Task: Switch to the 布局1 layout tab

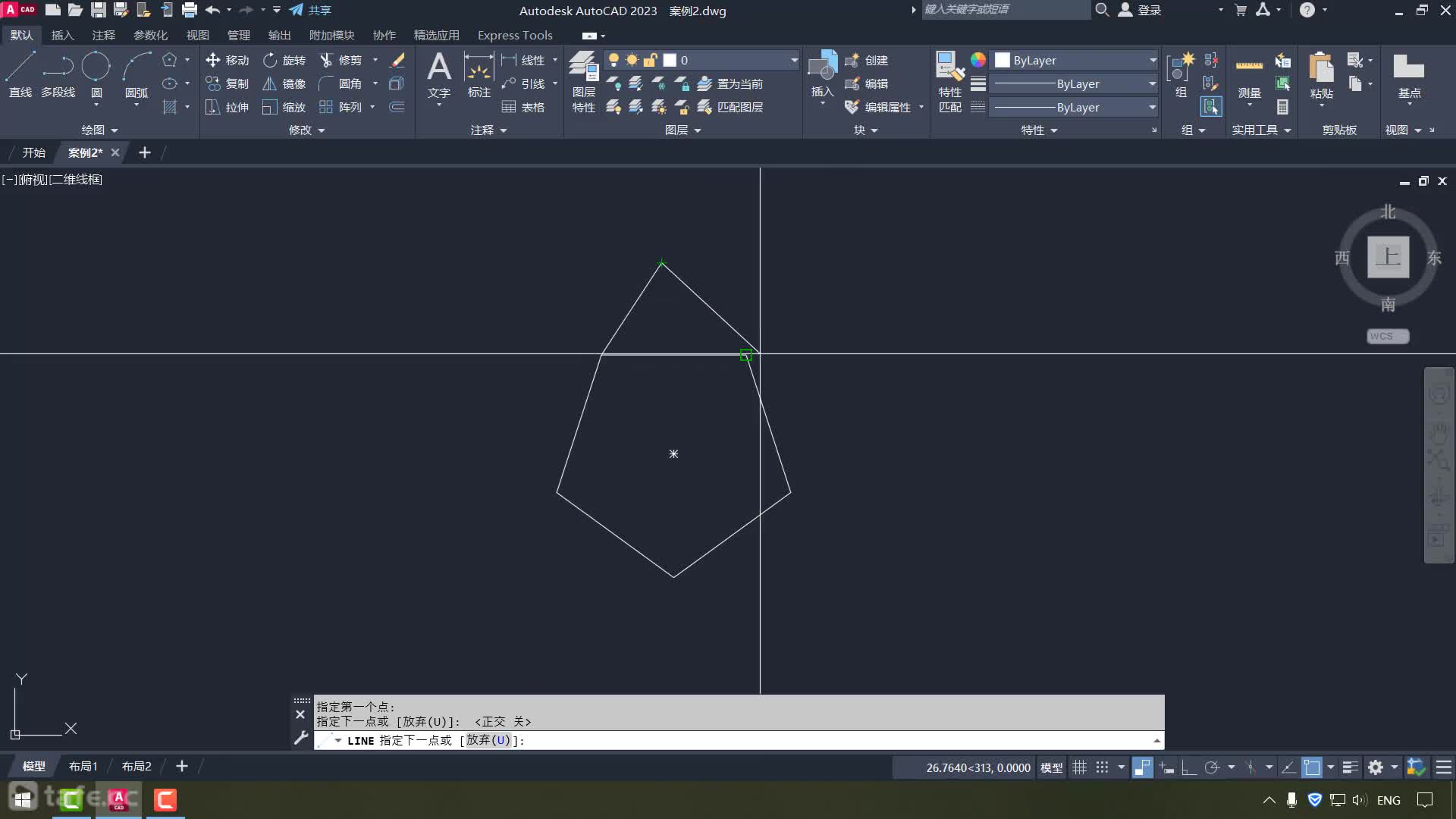Action: pyautogui.click(x=83, y=767)
